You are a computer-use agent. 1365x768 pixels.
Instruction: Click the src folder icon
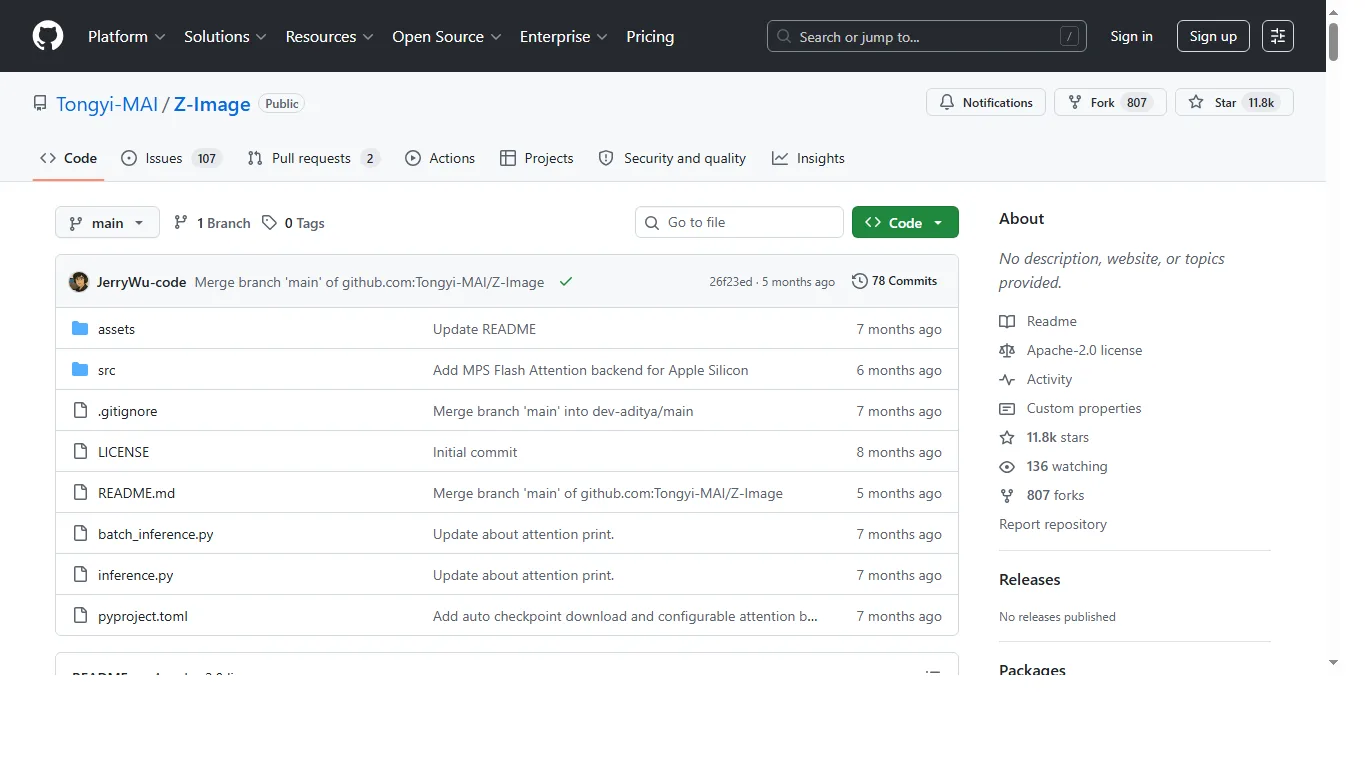coord(80,370)
